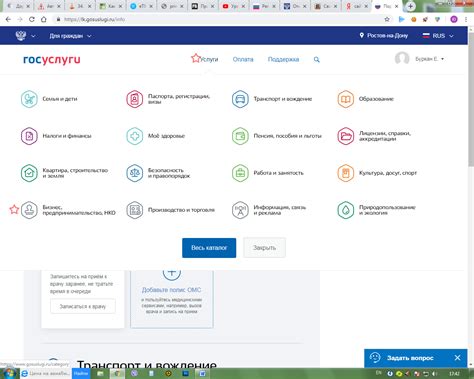Open the RUS language dropdown
Screen dimensions: 474x379
coord(438,36)
